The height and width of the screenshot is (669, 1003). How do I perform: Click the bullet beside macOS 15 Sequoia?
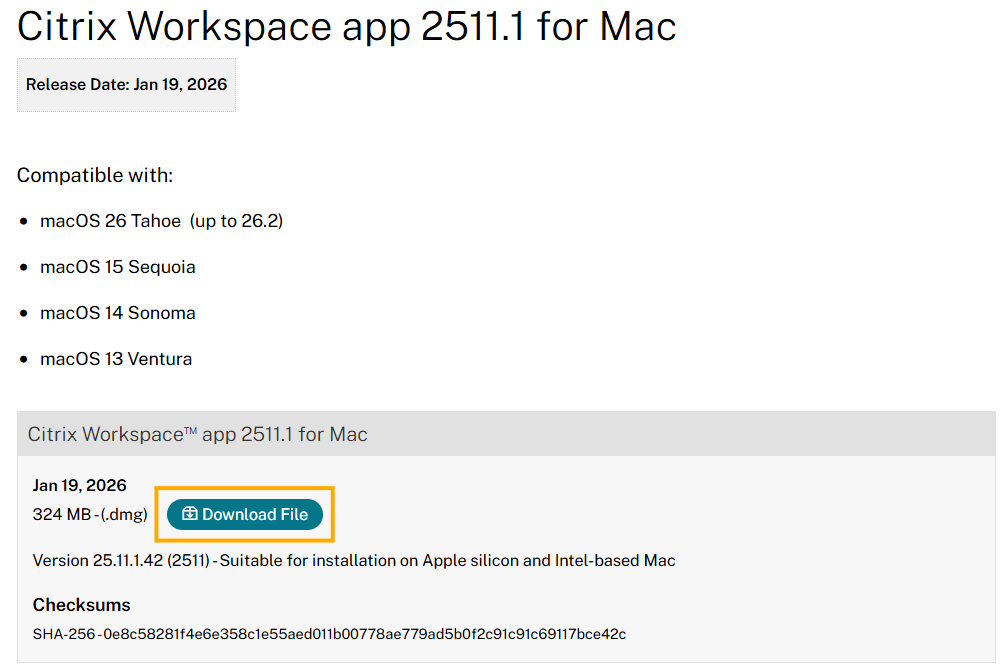tap(24, 267)
